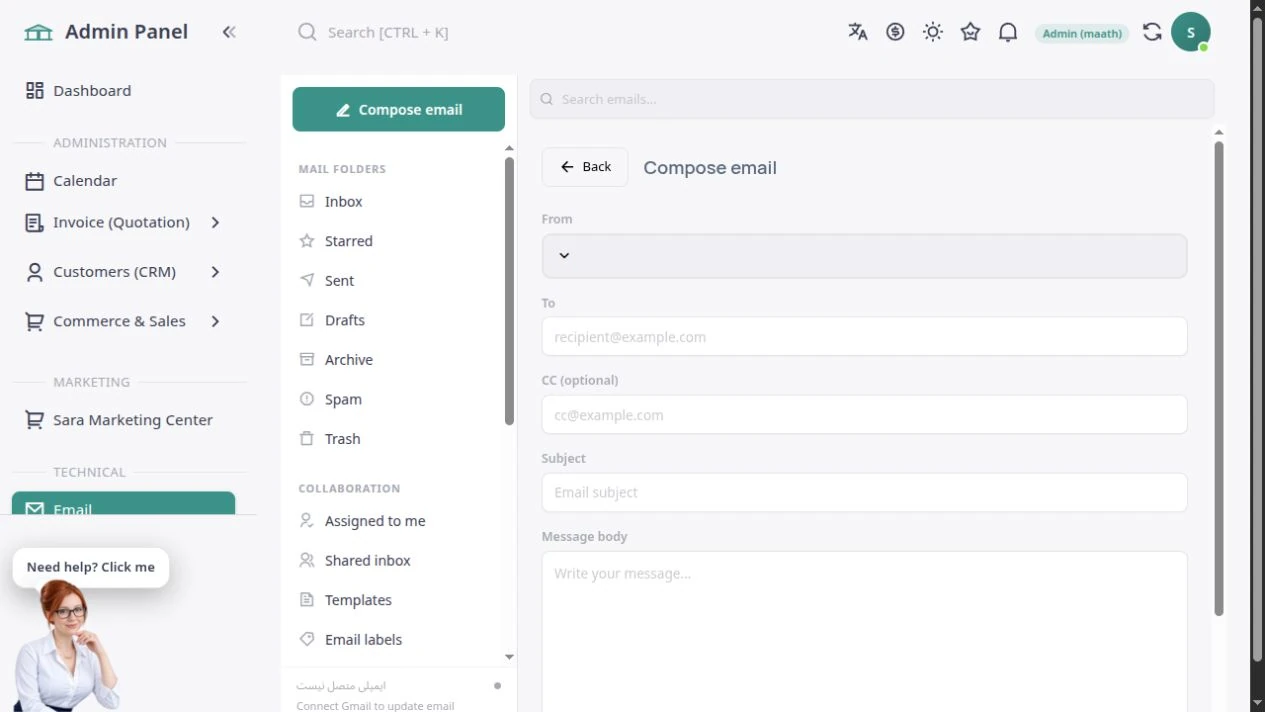This screenshot has width=1265, height=712.
Task: Expand the Commerce & Sales submenu
Action: click(124, 321)
